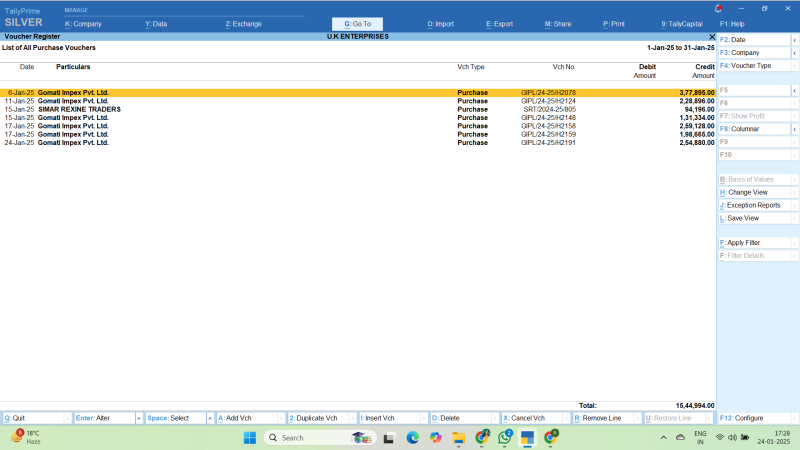
Task: Open the Export menu
Action: 499,23
